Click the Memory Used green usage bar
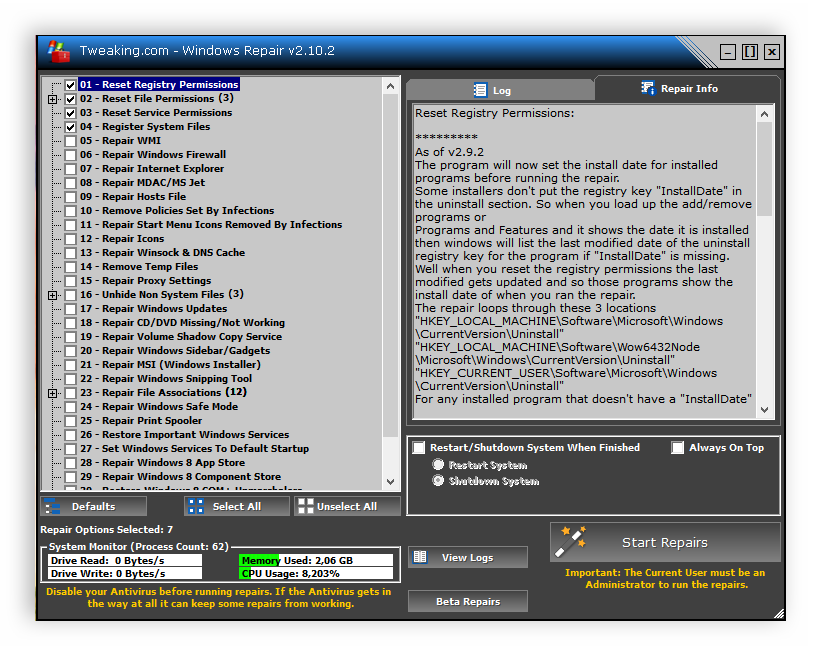The height and width of the screenshot is (656, 821). click(260, 560)
